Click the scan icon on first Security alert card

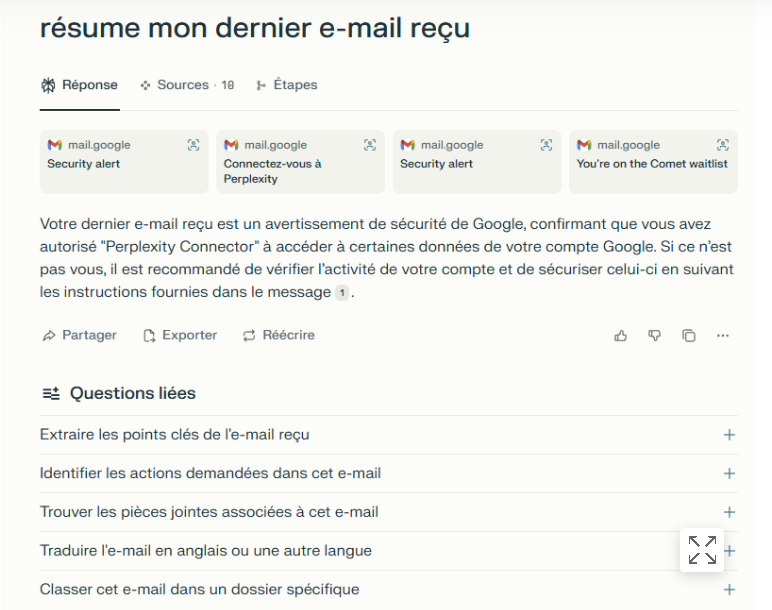tap(194, 145)
